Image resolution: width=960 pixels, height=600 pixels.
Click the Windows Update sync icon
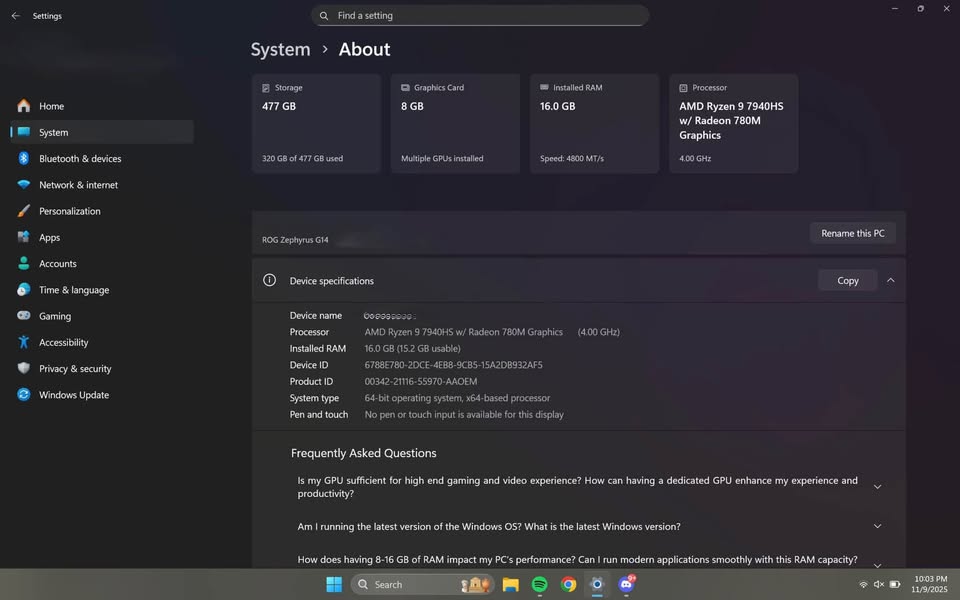click(23, 395)
